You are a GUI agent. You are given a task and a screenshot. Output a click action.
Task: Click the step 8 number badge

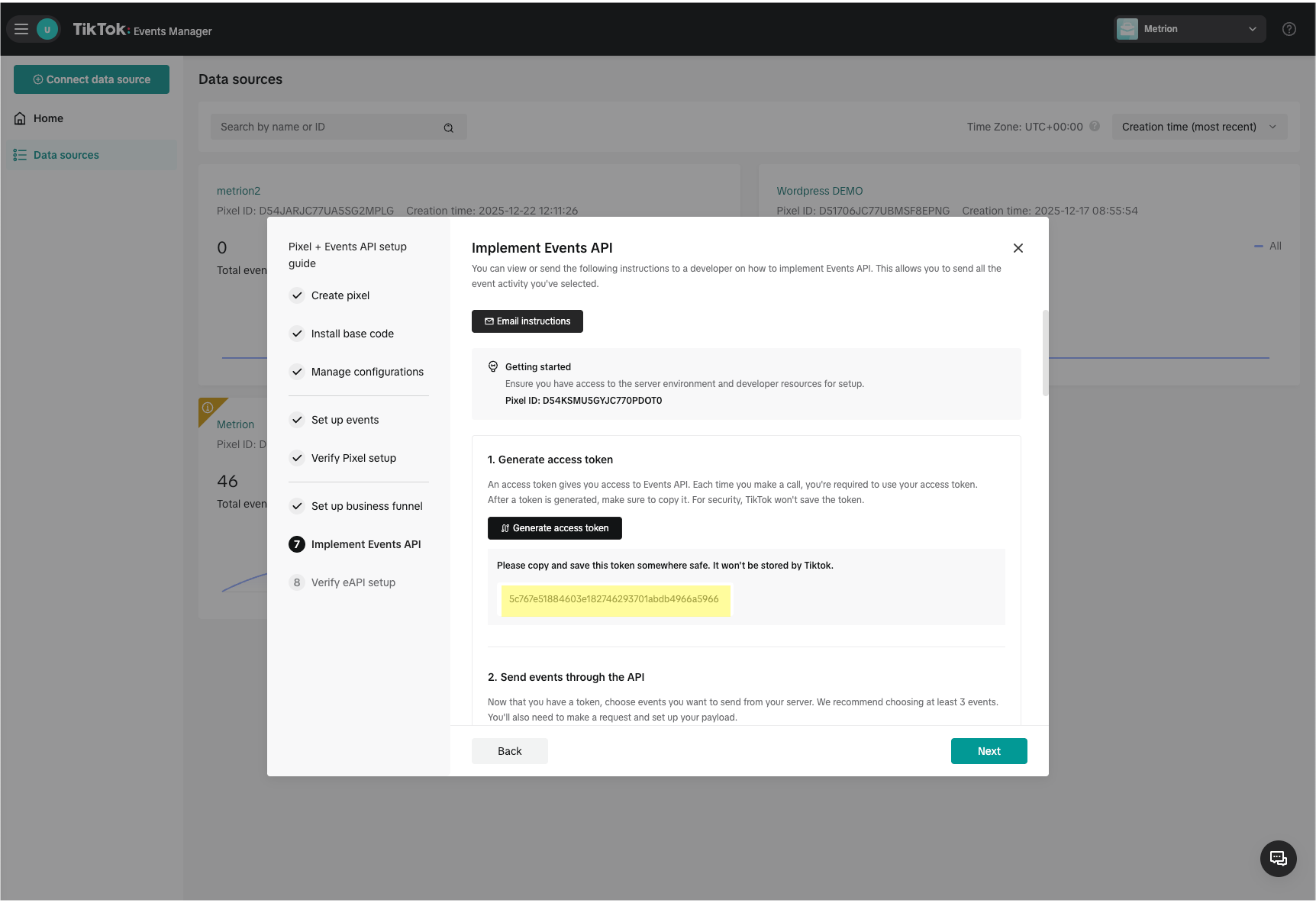[297, 582]
